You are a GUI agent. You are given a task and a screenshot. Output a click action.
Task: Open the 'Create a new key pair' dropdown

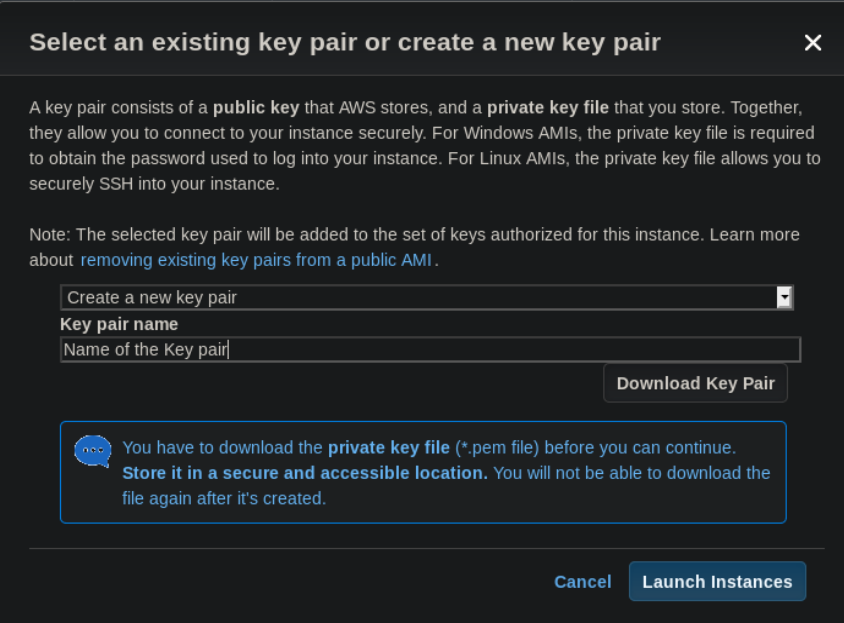point(427,298)
